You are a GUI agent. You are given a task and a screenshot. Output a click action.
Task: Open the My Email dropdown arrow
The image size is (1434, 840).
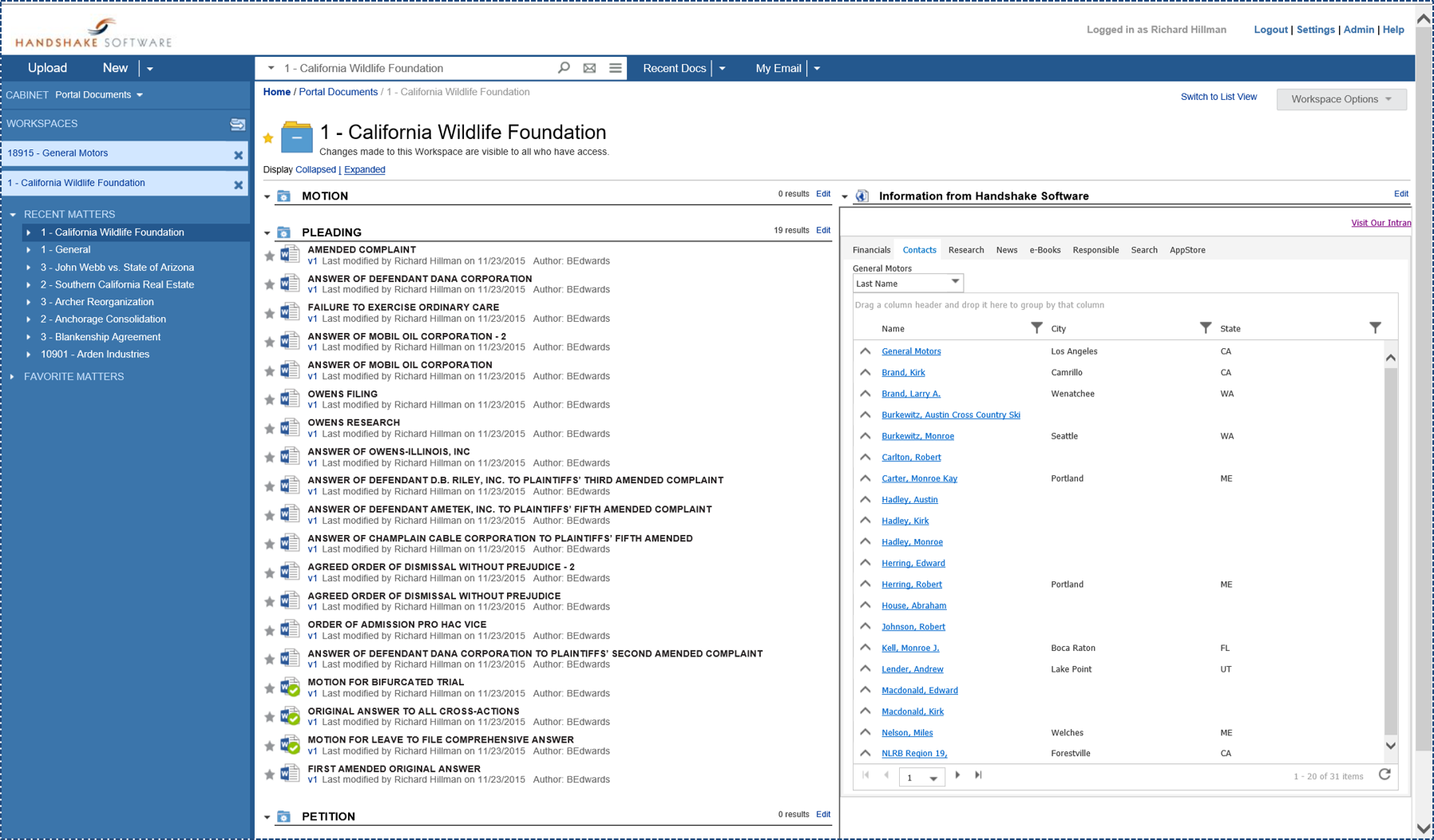pyautogui.click(x=817, y=69)
